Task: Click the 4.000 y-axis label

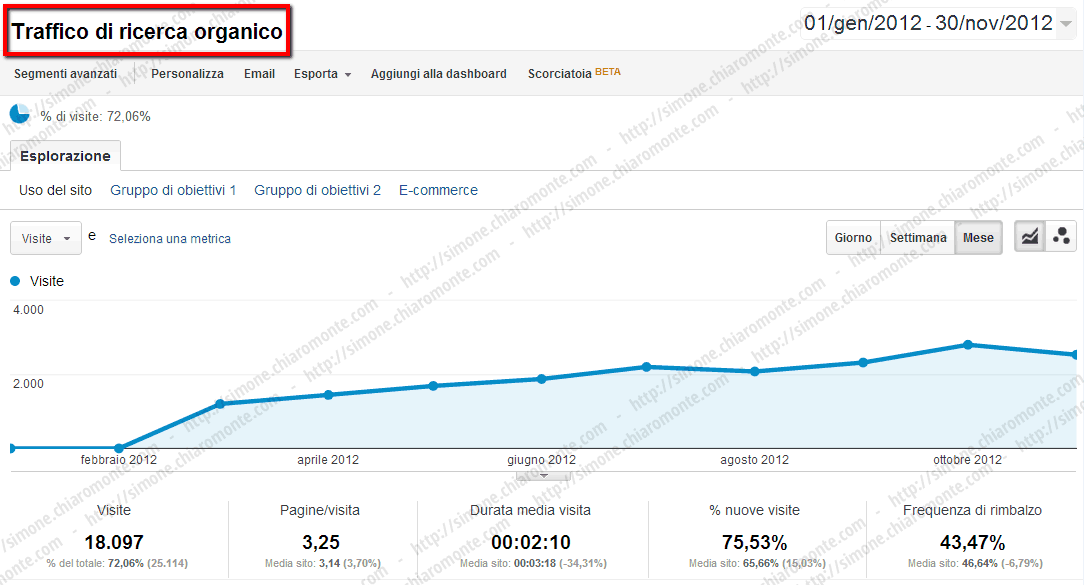Action: coord(28,310)
